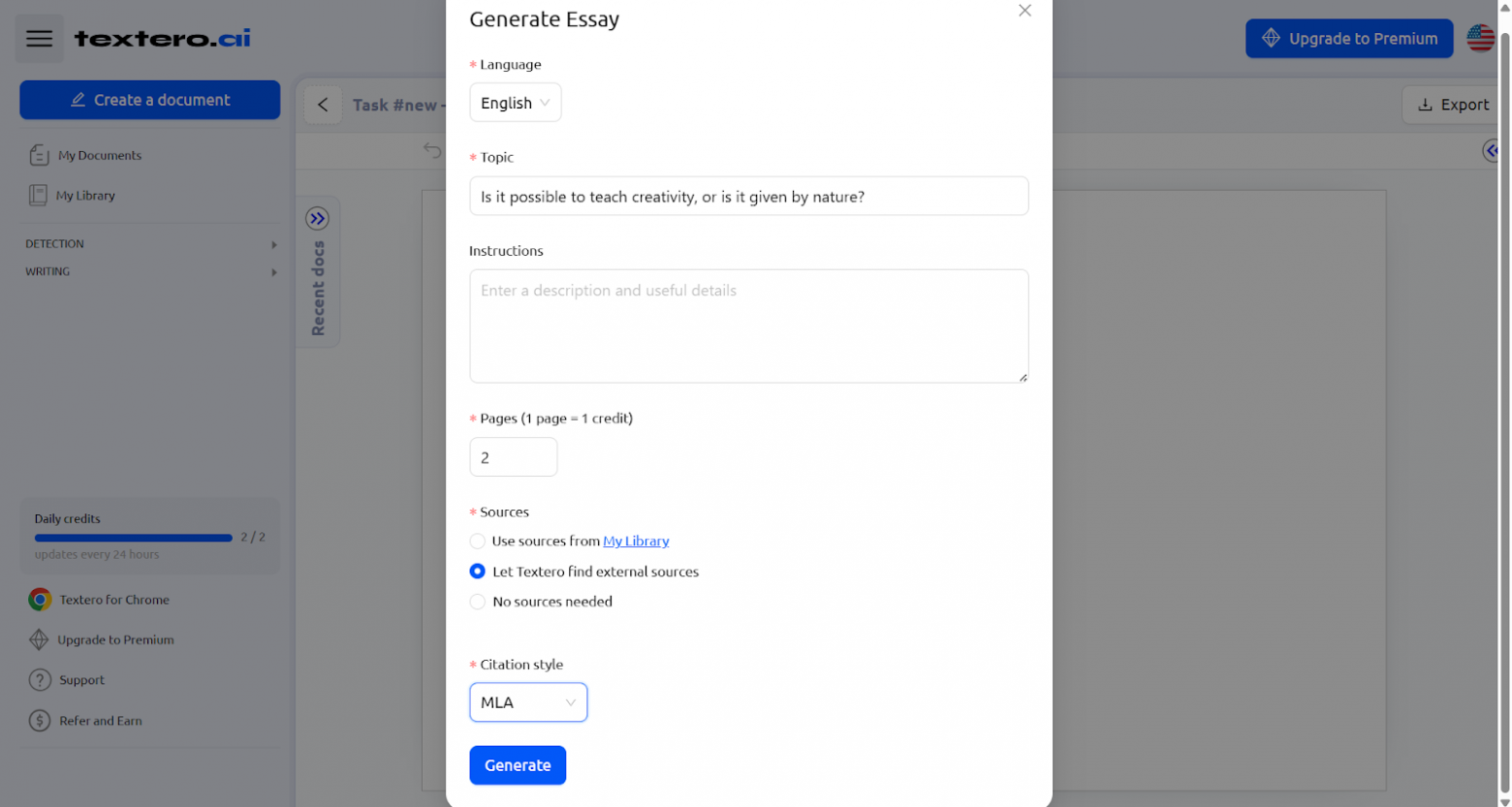The image size is (1512, 807).
Task: Select Use sources from My Library radio
Action: point(478,542)
